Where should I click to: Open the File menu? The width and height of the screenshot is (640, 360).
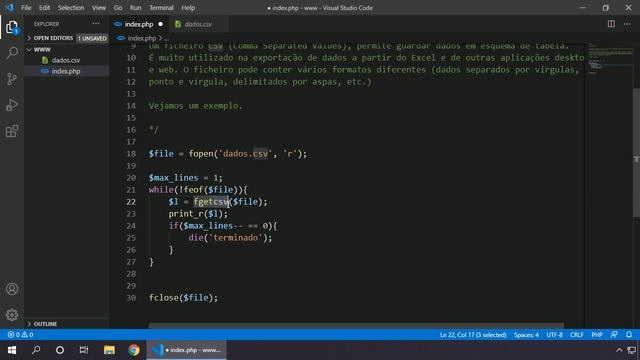(x=26, y=8)
